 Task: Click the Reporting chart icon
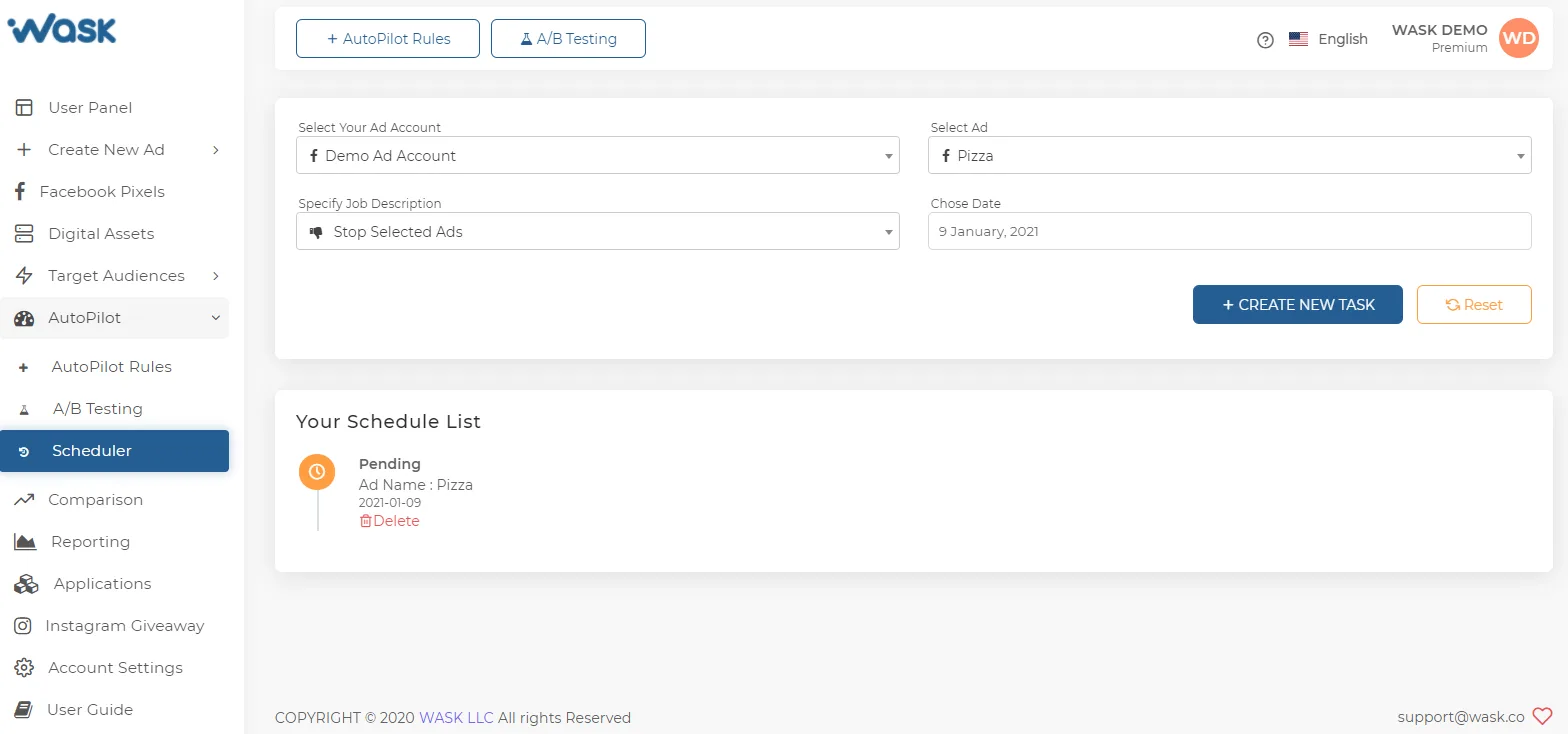25,542
